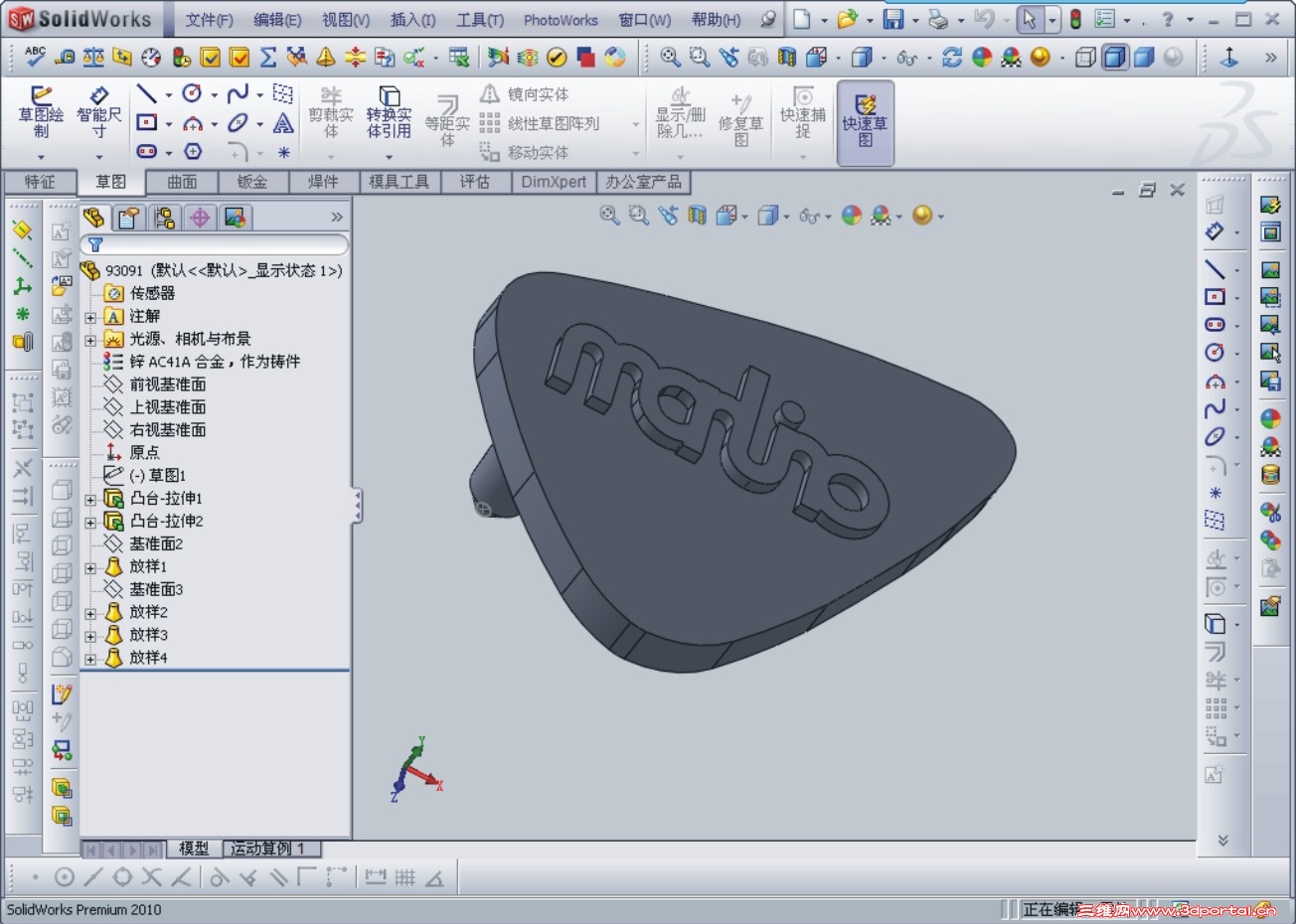Switch to the 钣金 sheet metal tab
This screenshot has height=924, width=1296.
[252, 182]
